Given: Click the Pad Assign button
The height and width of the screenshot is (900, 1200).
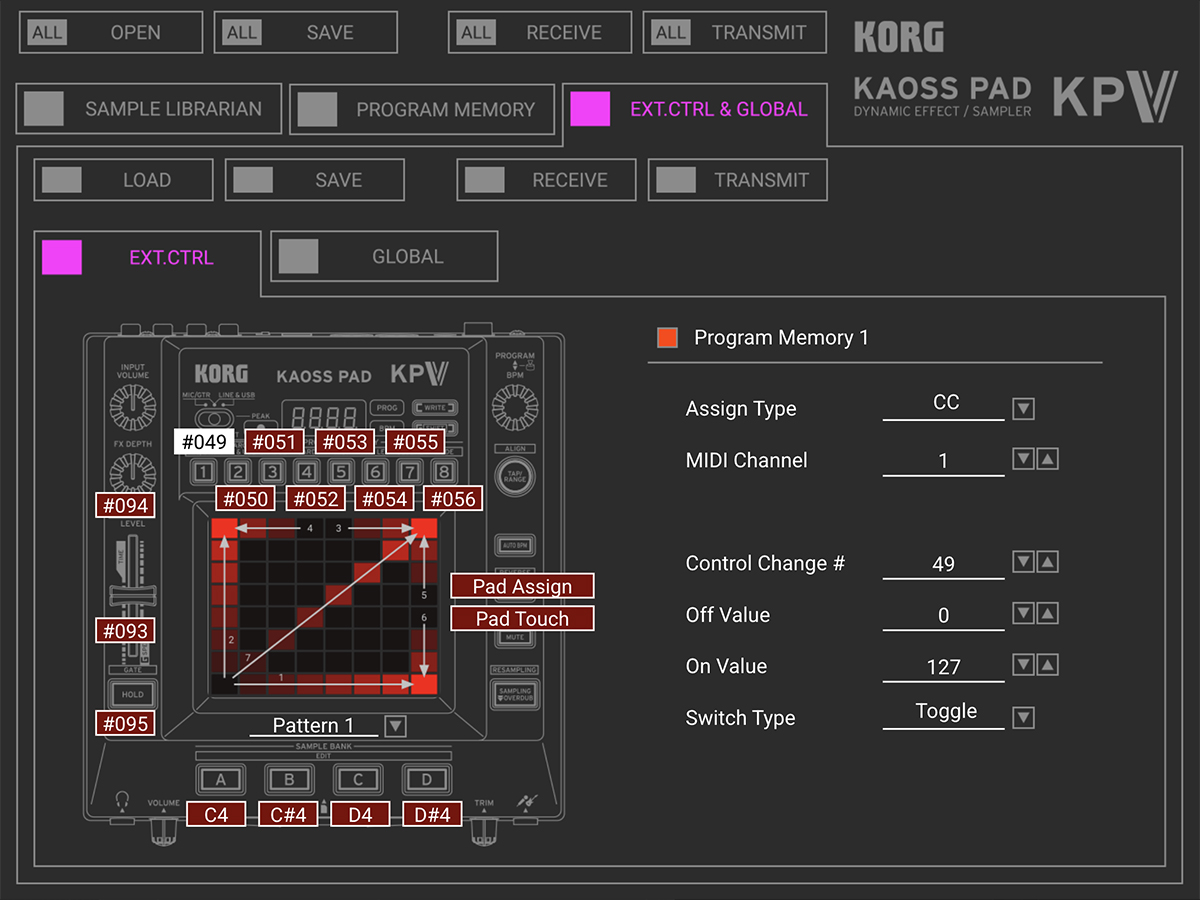Looking at the screenshot, I should coord(521,585).
